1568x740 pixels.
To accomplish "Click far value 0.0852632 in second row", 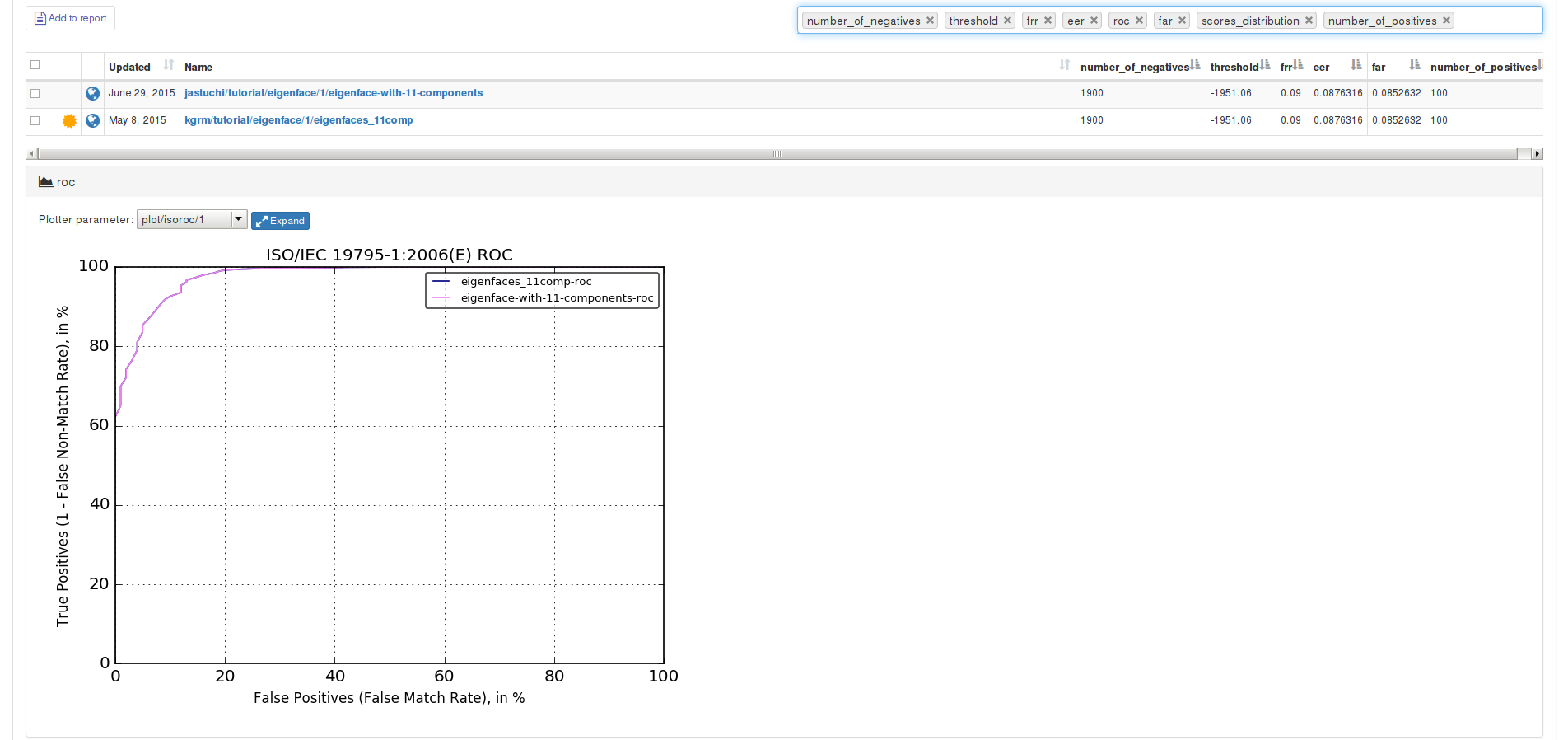I will 1396,120.
